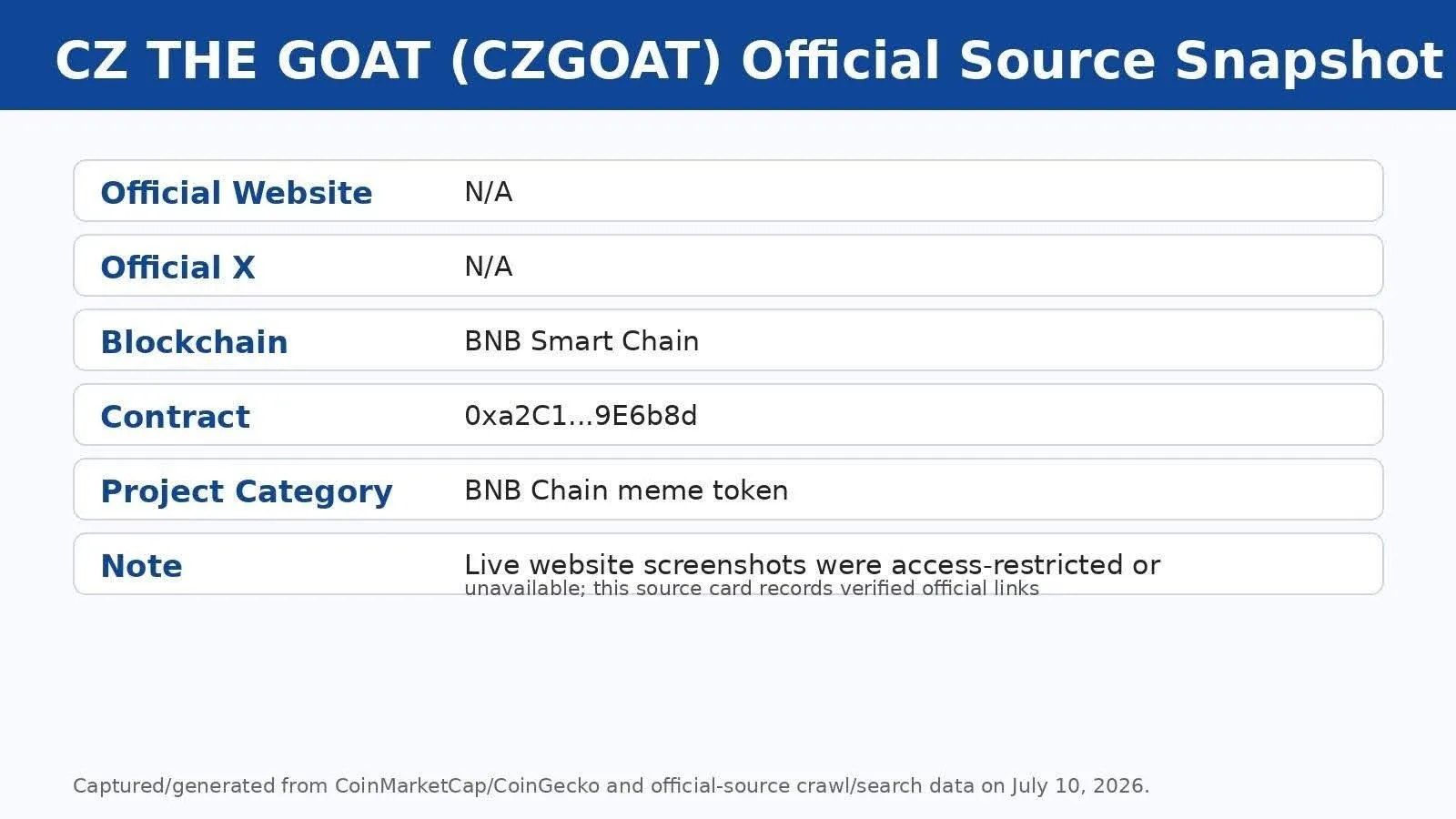Click the Official X N/A value
Viewport: 1456px width, 819px height.
489,267
